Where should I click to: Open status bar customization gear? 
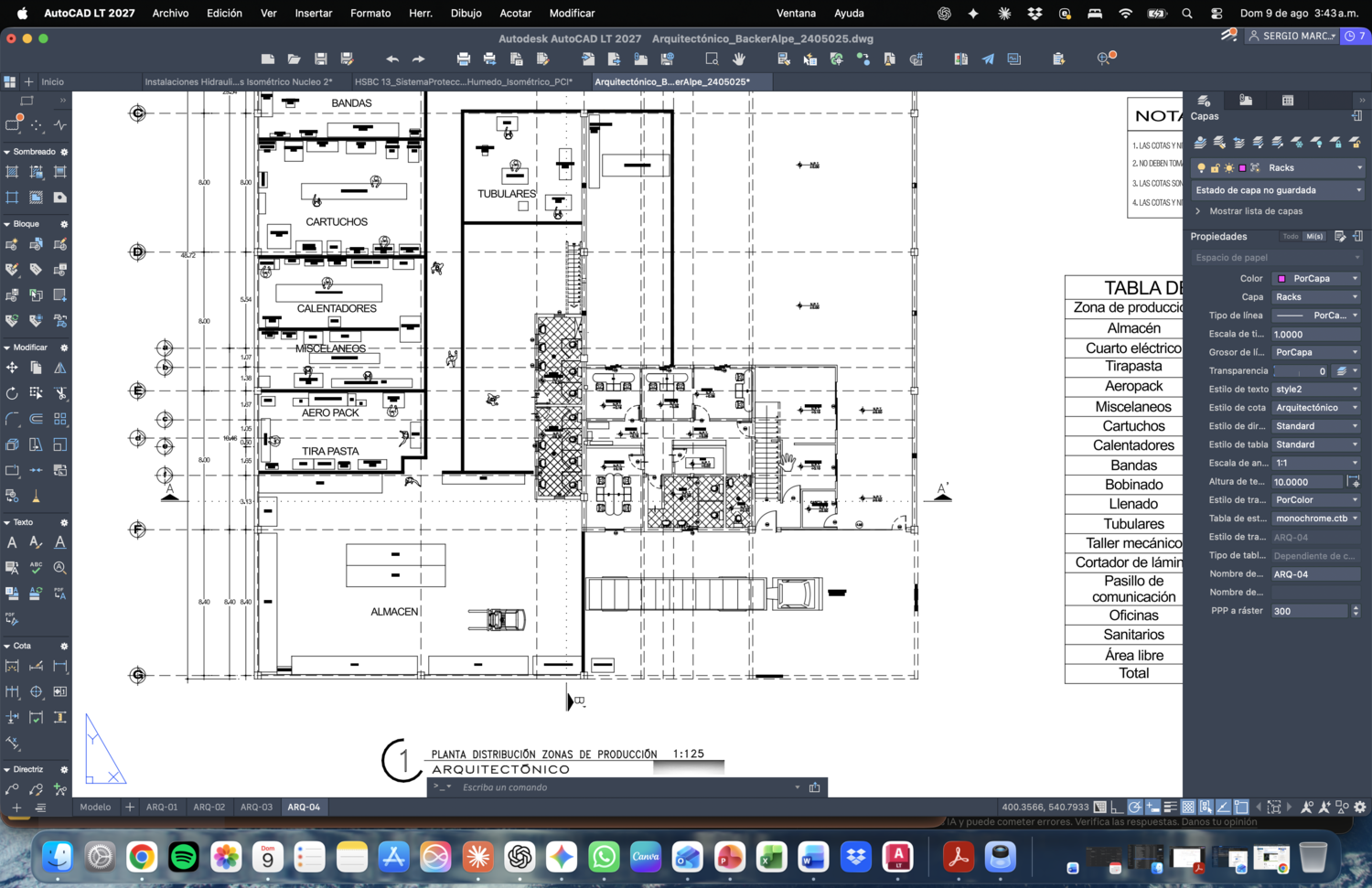1360,807
